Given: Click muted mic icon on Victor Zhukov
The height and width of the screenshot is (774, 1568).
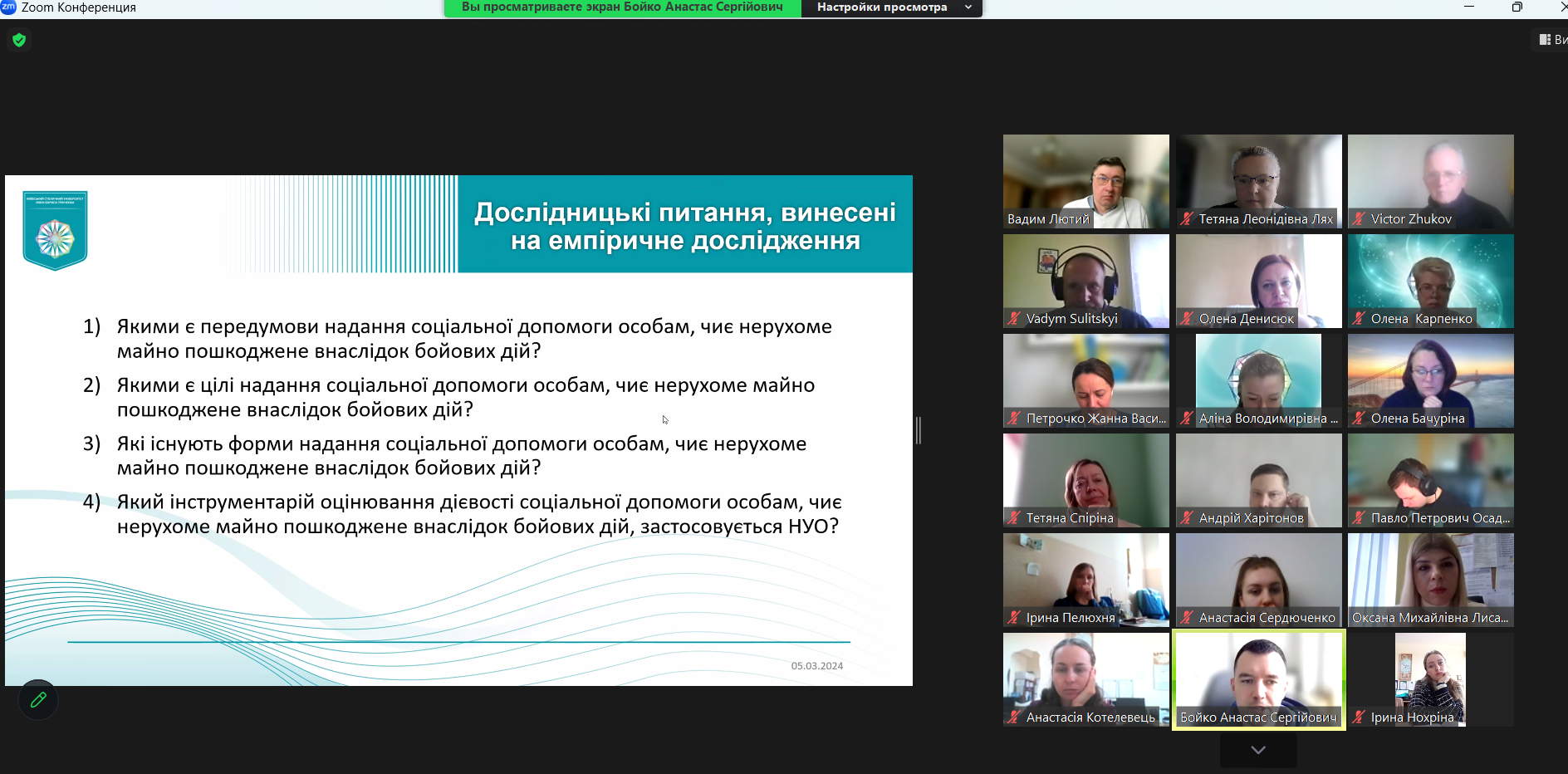Looking at the screenshot, I should pos(1359,219).
